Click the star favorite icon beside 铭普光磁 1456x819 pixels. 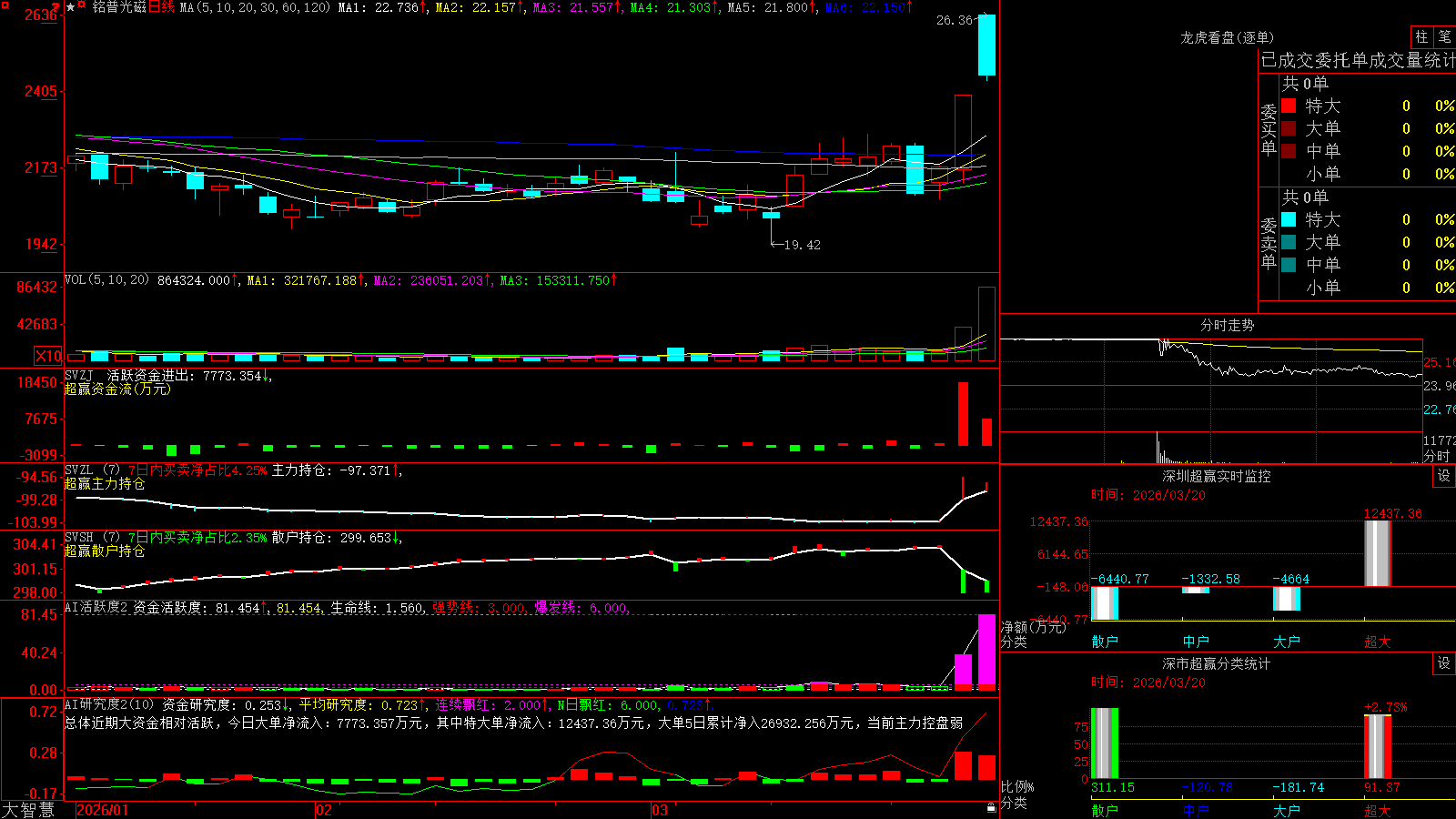[71, 7]
